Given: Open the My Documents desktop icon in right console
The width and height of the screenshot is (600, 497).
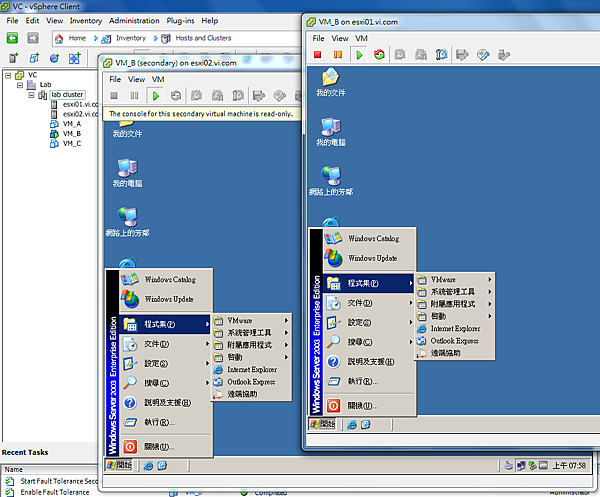Looking at the screenshot, I should [x=327, y=80].
